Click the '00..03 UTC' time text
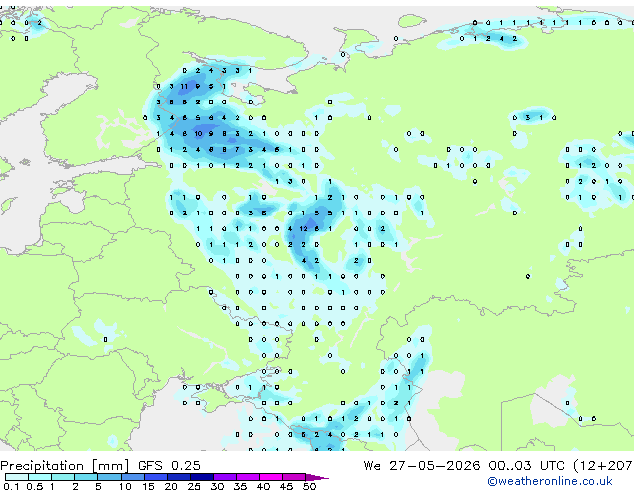Viewport: 634px width, 490px height. 526,466
